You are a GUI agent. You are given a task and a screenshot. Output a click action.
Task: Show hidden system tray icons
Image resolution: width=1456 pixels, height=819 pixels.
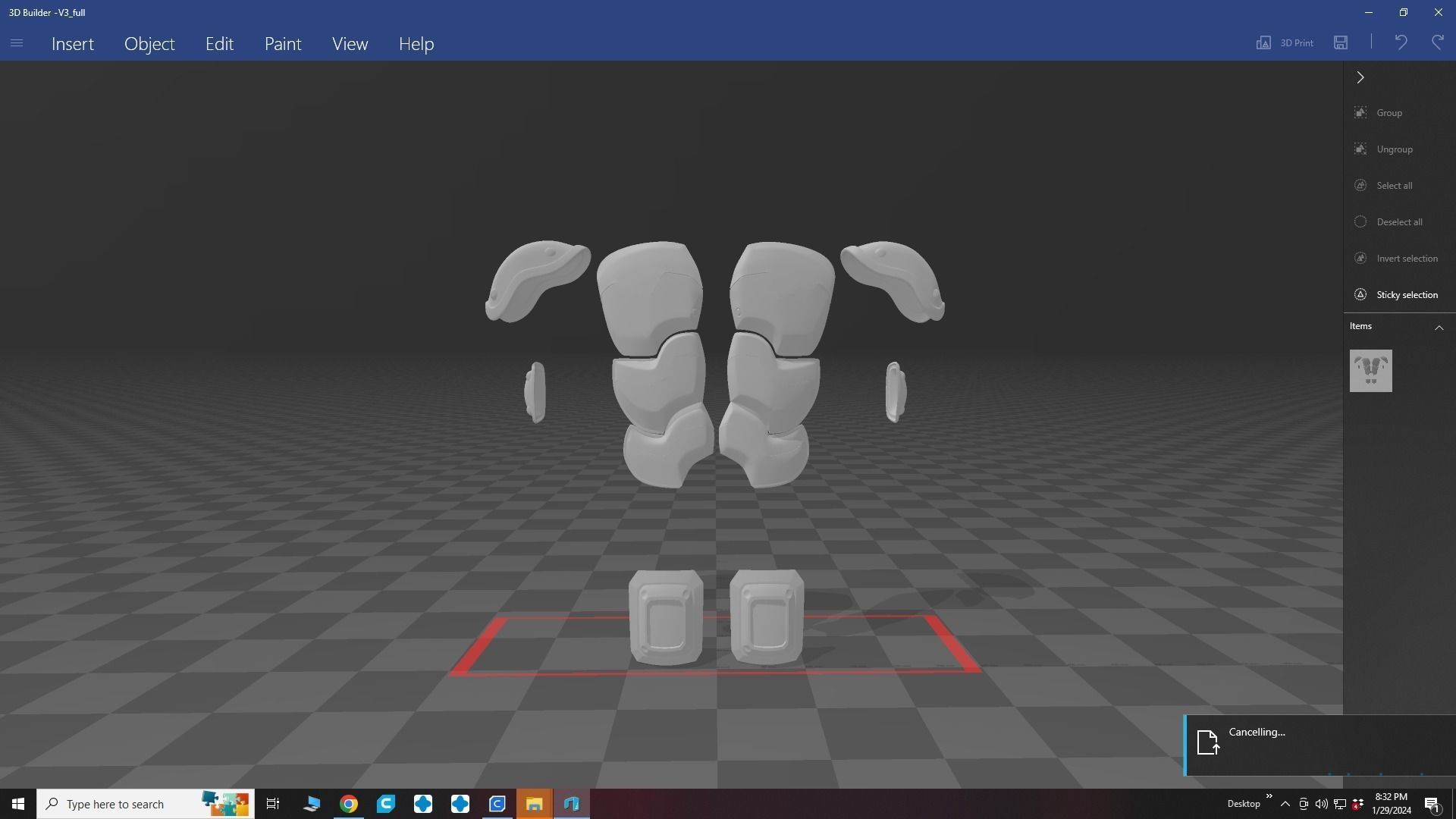pos(1285,804)
